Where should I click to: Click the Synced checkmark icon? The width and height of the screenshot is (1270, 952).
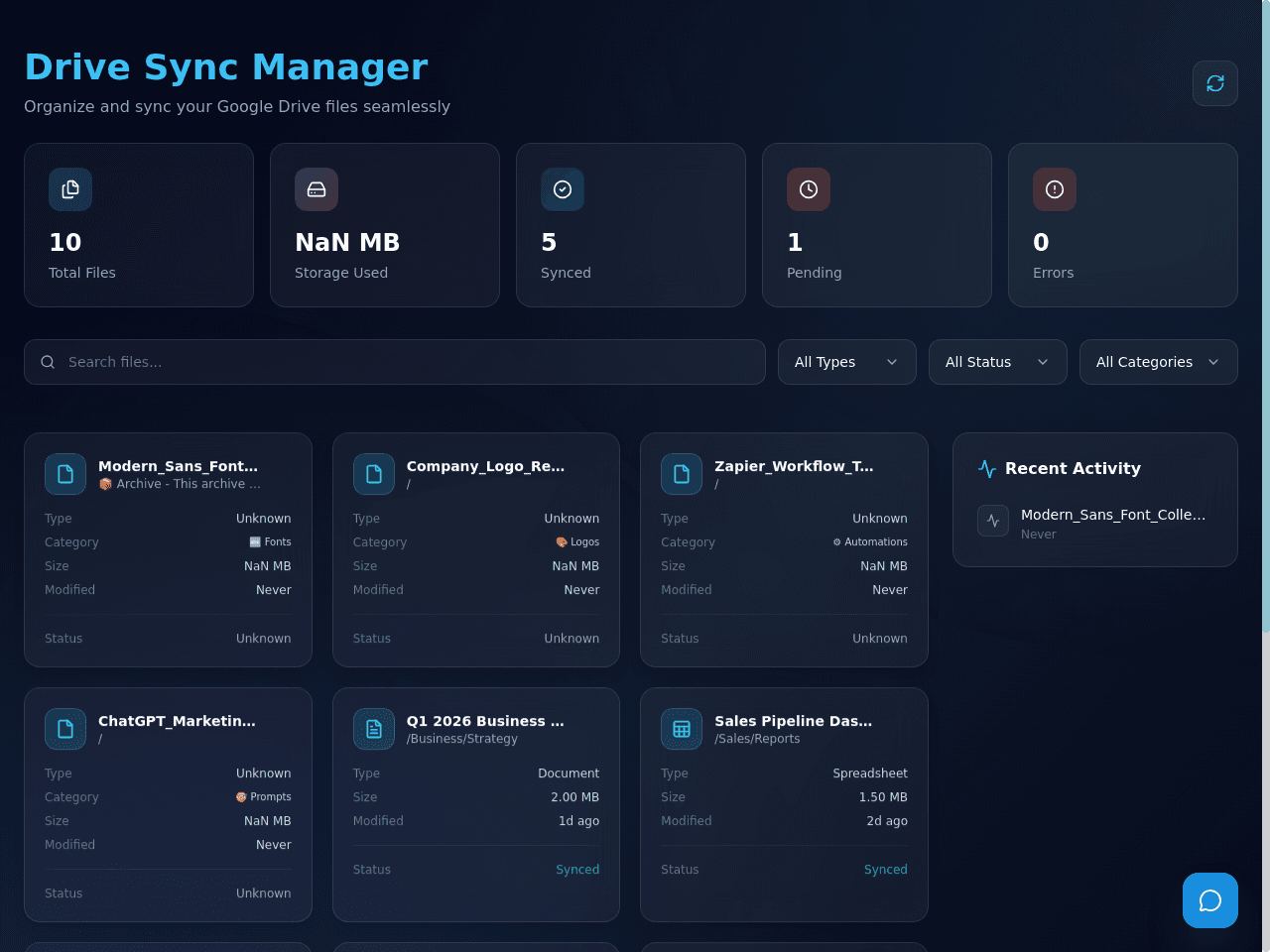(563, 189)
